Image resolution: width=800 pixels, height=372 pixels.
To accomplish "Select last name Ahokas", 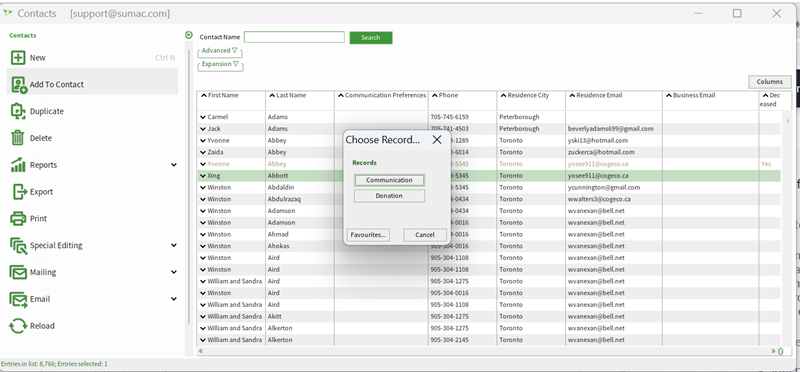I will (278, 246).
